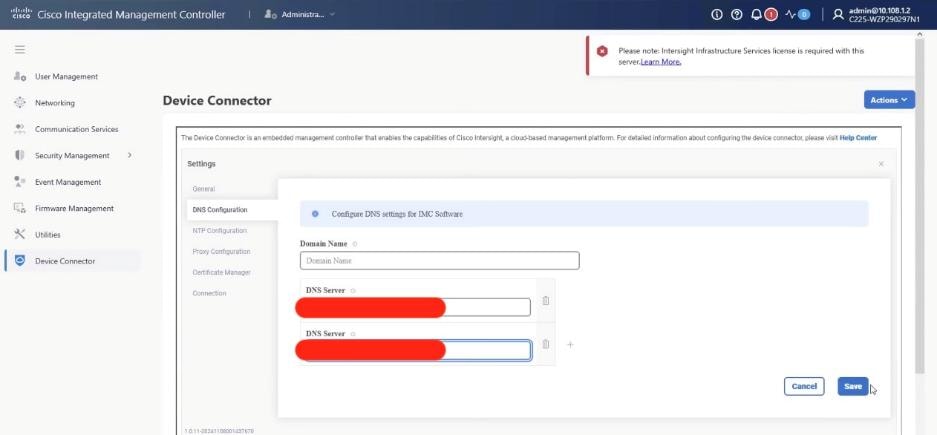Click the Cisco logo
Screen dimensions: 937x435
click(x=21, y=14)
